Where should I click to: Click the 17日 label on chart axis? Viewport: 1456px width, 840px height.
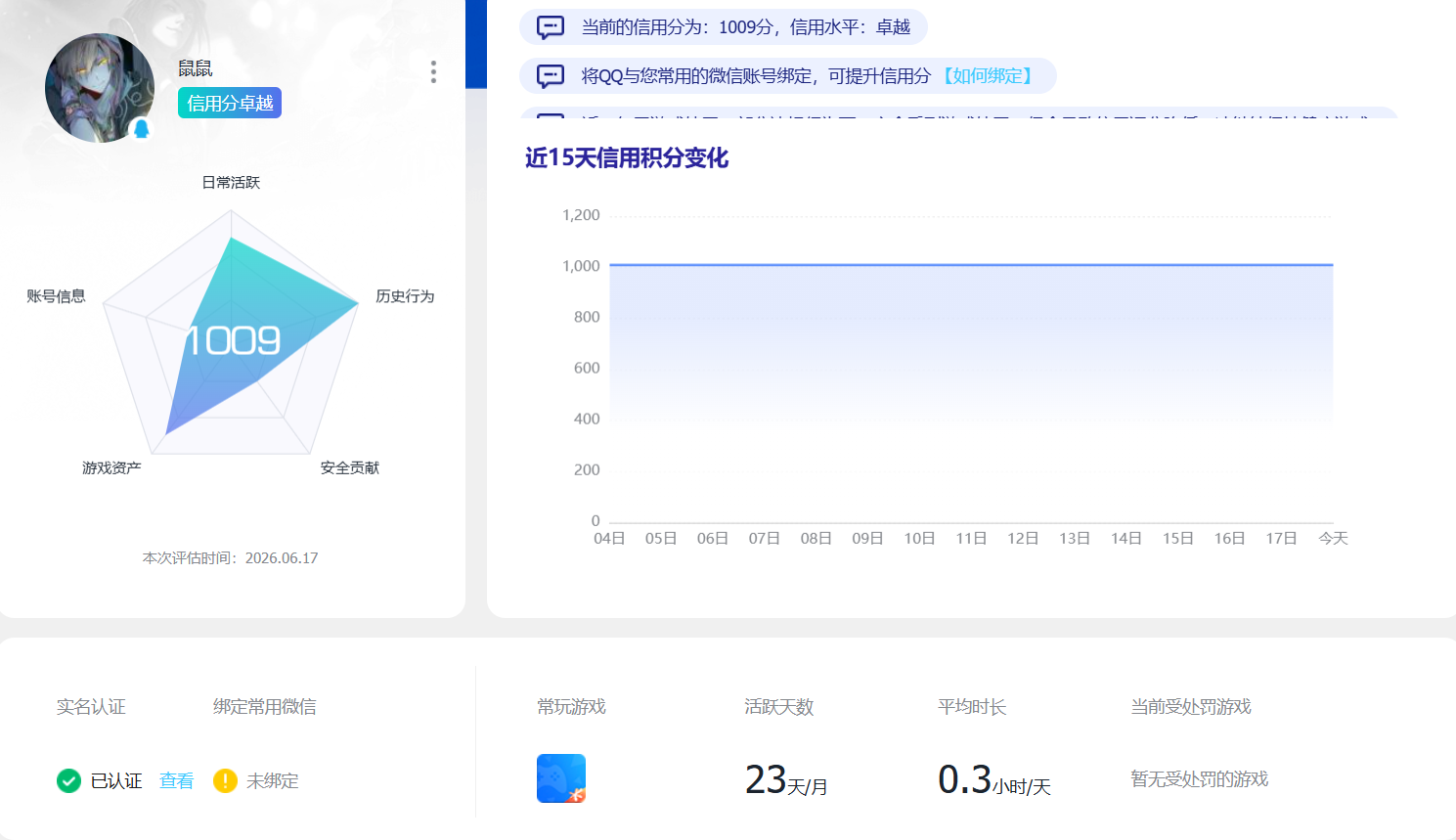(1281, 539)
